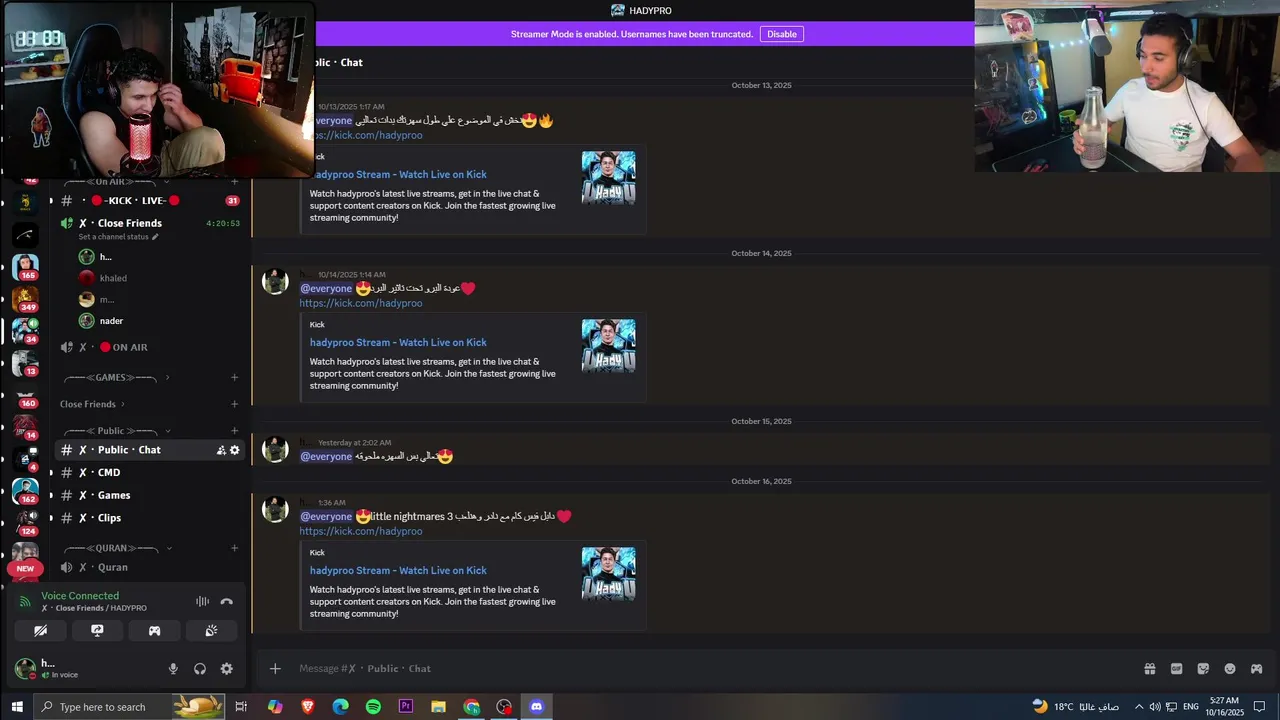Open kick.com link in October 14 message

pyautogui.click(x=361, y=303)
